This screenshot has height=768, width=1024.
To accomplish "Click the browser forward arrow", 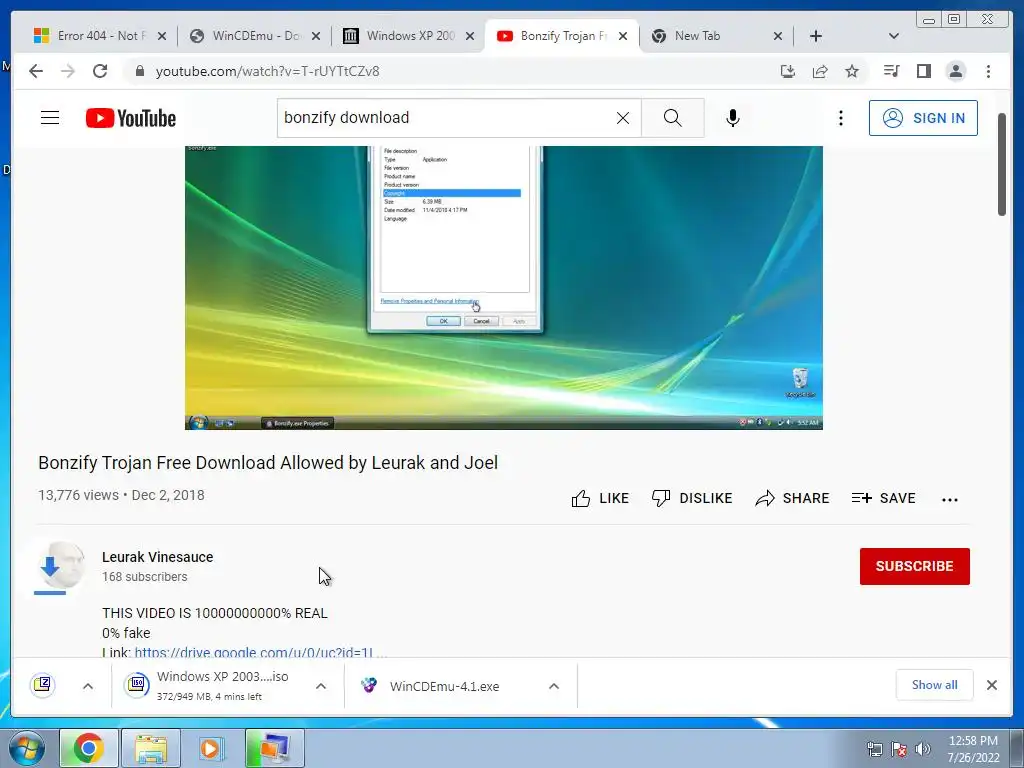I will (68, 71).
